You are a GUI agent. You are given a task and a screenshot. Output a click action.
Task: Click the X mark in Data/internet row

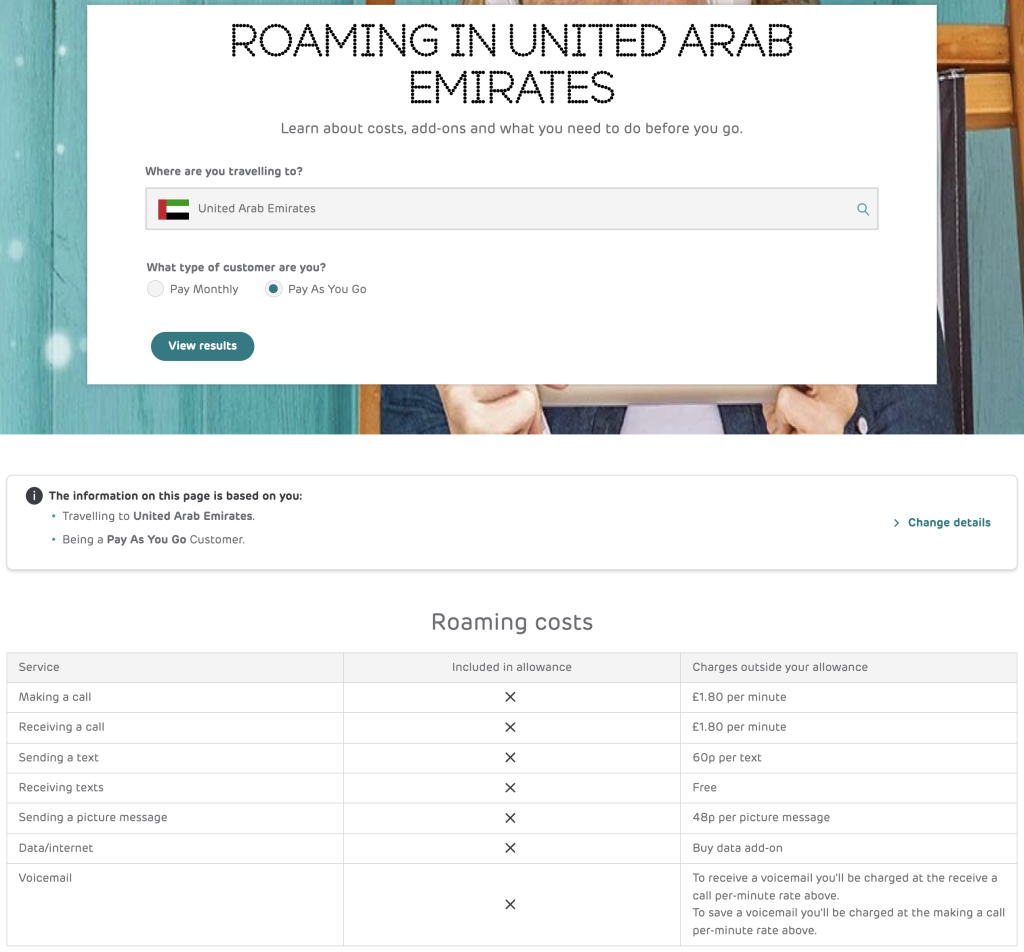(511, 848)
